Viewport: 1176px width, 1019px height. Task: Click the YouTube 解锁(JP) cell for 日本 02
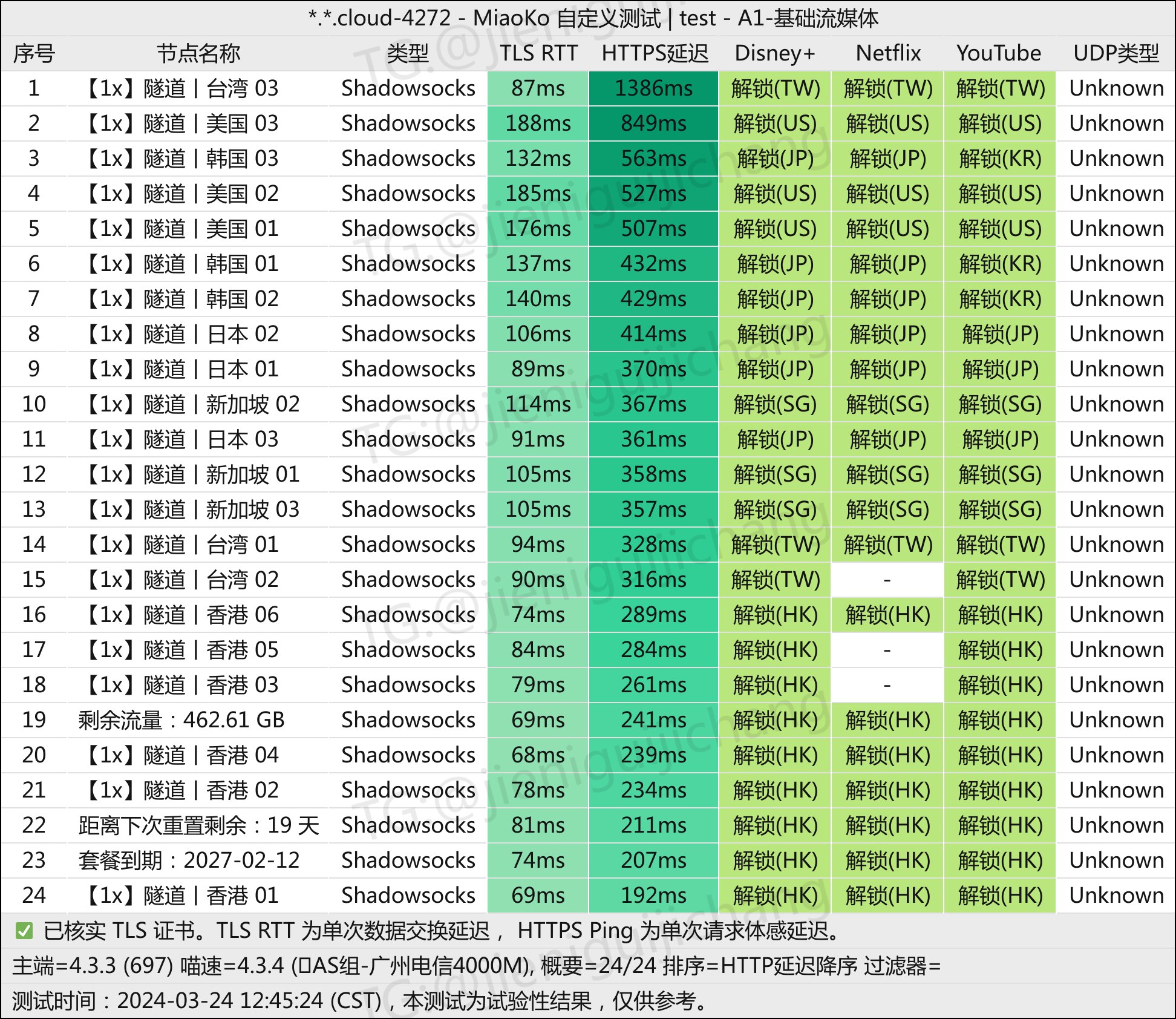[x=1000, y=334]
